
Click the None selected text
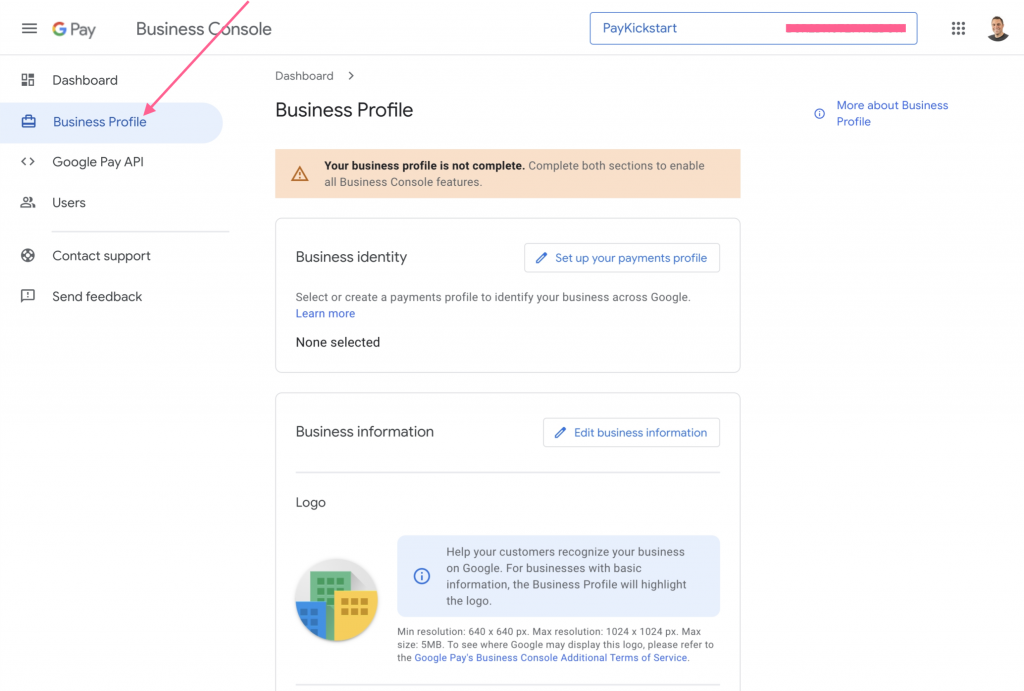[x=338, y=342]
